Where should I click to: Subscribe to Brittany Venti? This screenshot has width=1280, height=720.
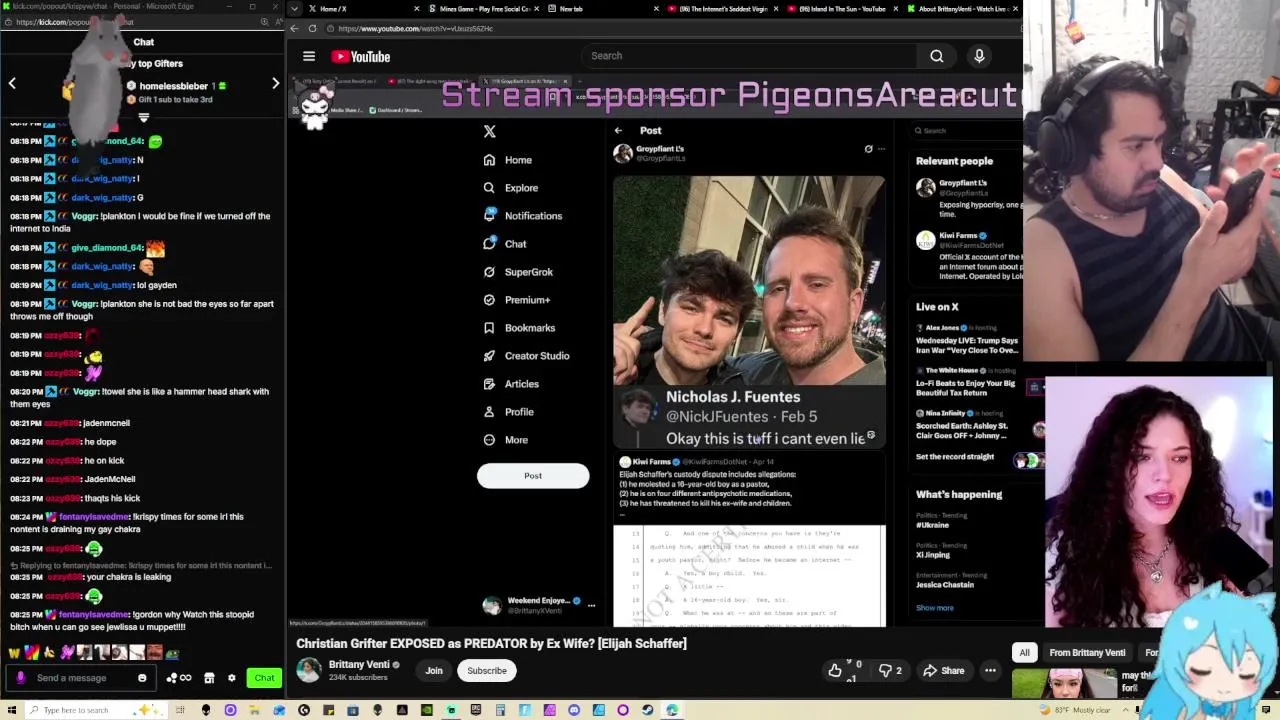click(487, 671)
